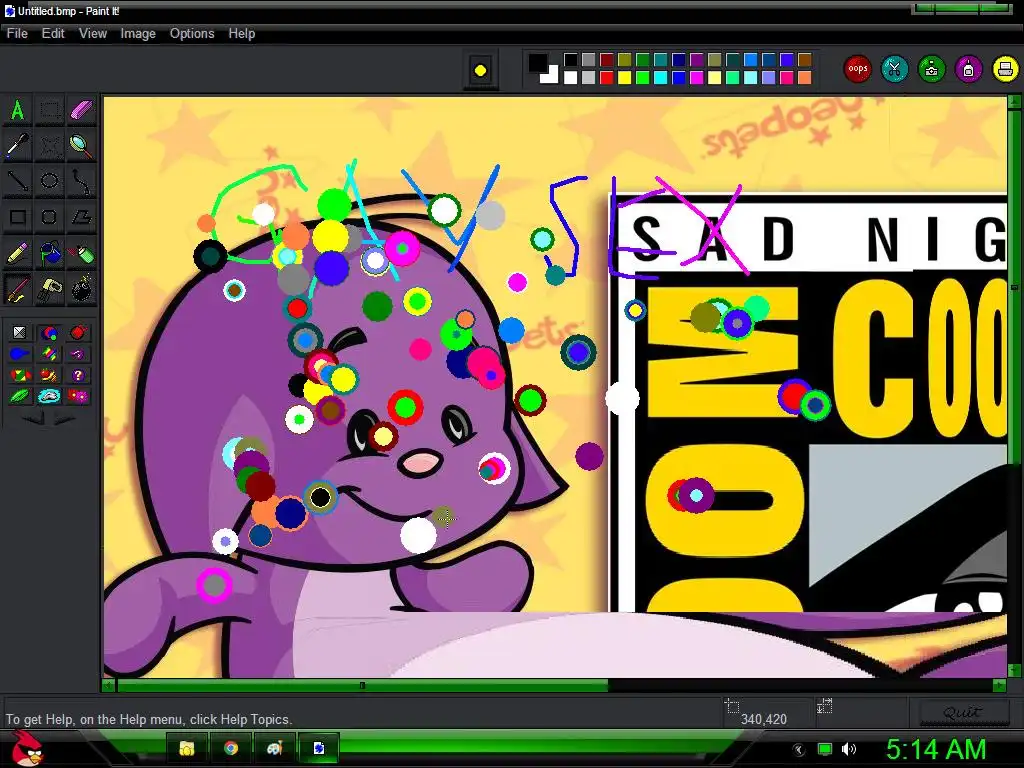This screenshot has height=768, width=1024.
Task: Select the free-form selection tool
Action: [50, 146]
